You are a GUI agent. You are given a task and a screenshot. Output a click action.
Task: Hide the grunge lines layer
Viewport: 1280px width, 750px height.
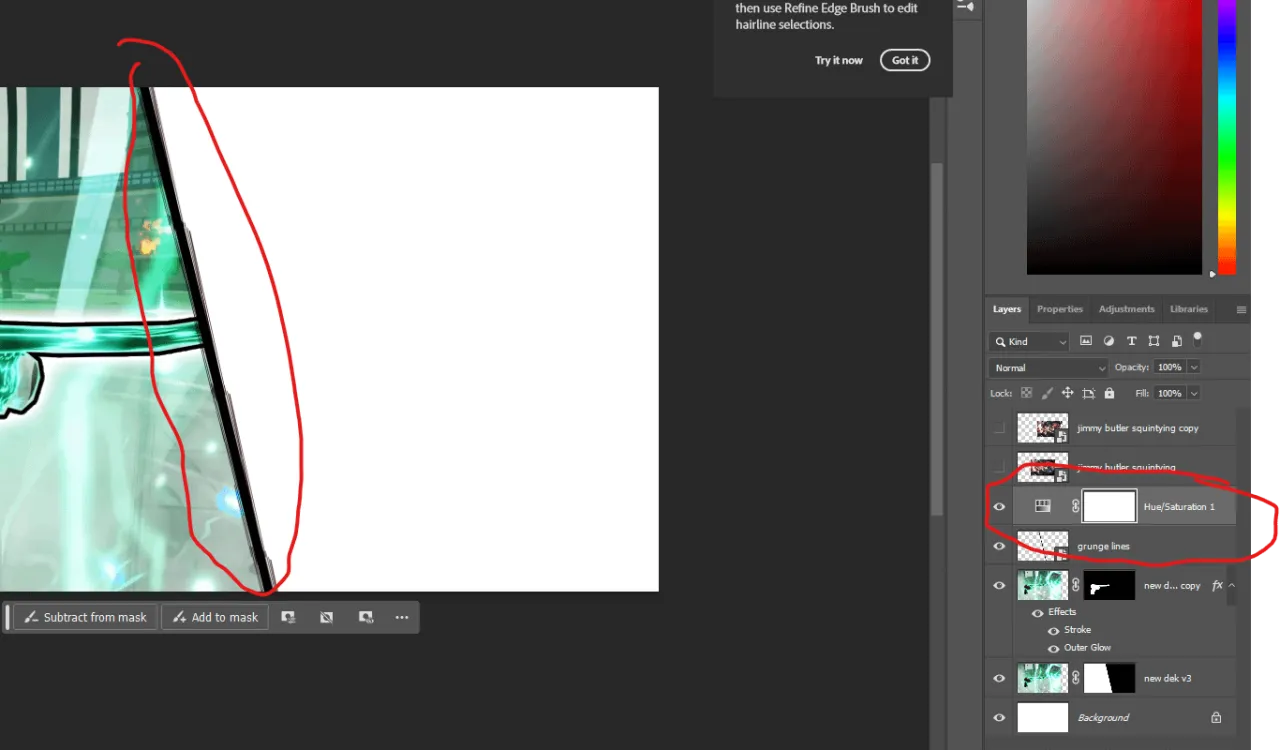[999, 546]
